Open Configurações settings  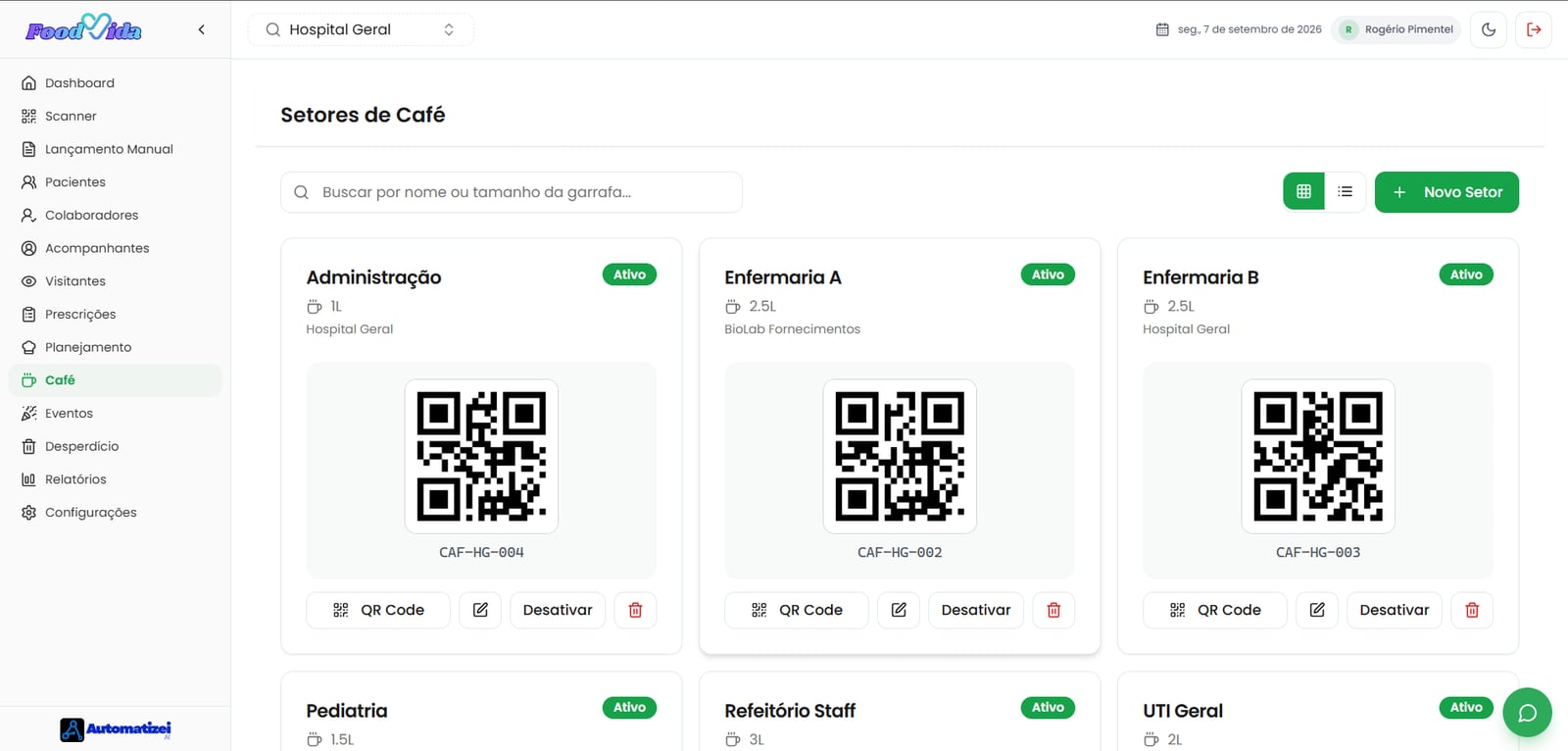click(116, 512)
